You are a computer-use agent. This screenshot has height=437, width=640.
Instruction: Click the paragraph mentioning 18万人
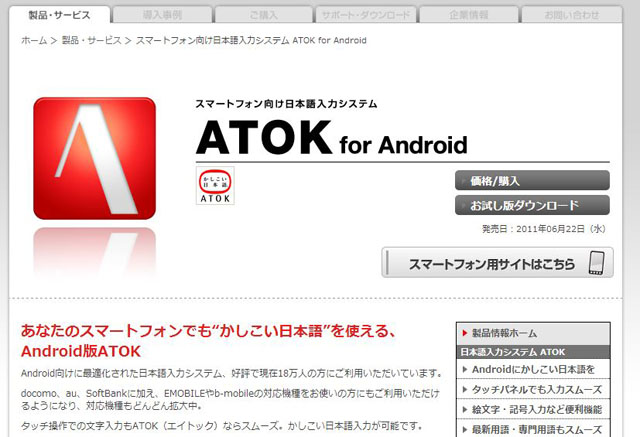pyautogui.click(x=232, y=373)
